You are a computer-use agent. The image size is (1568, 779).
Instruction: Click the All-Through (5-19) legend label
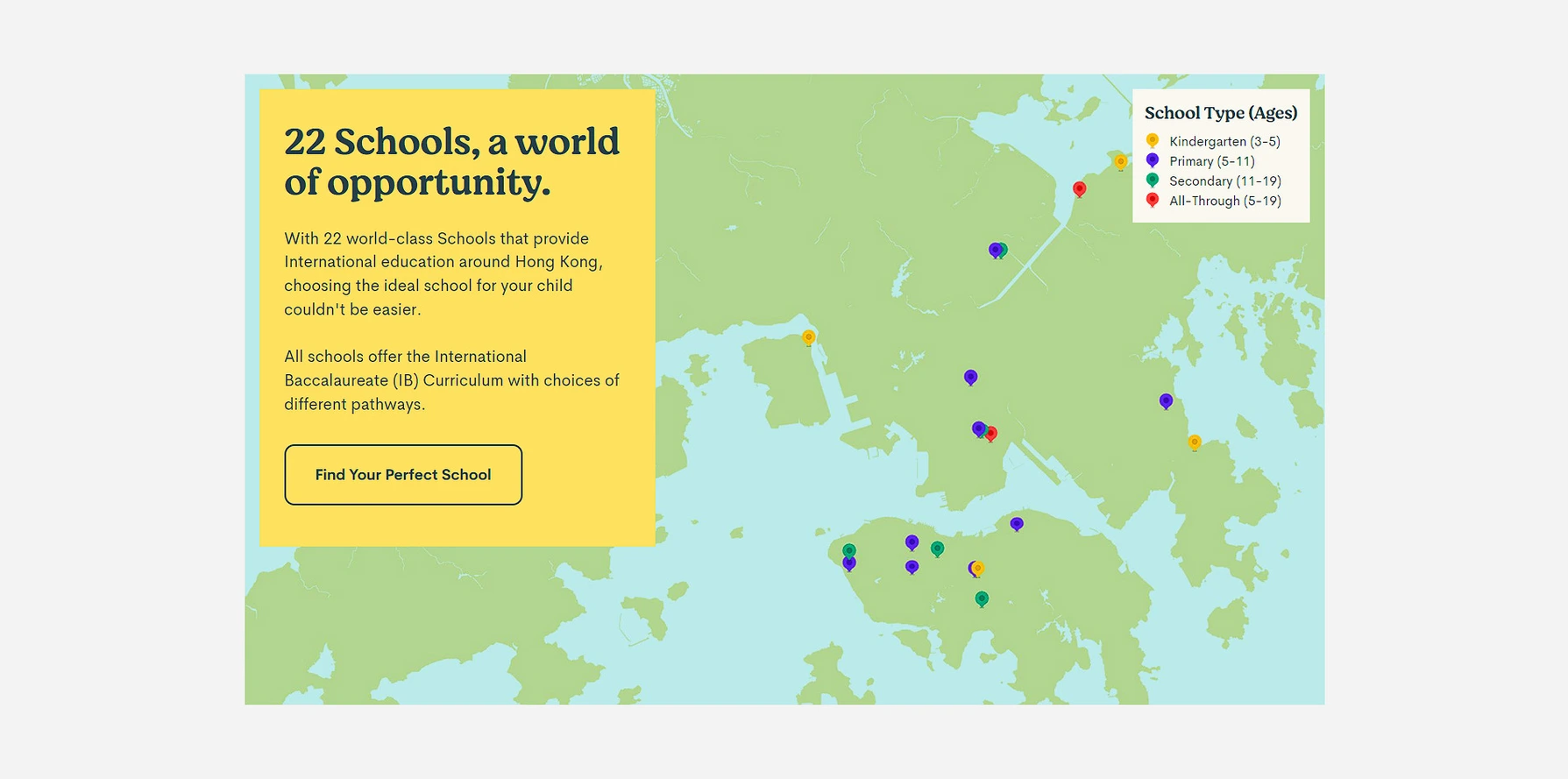(x=1224, y=201)
